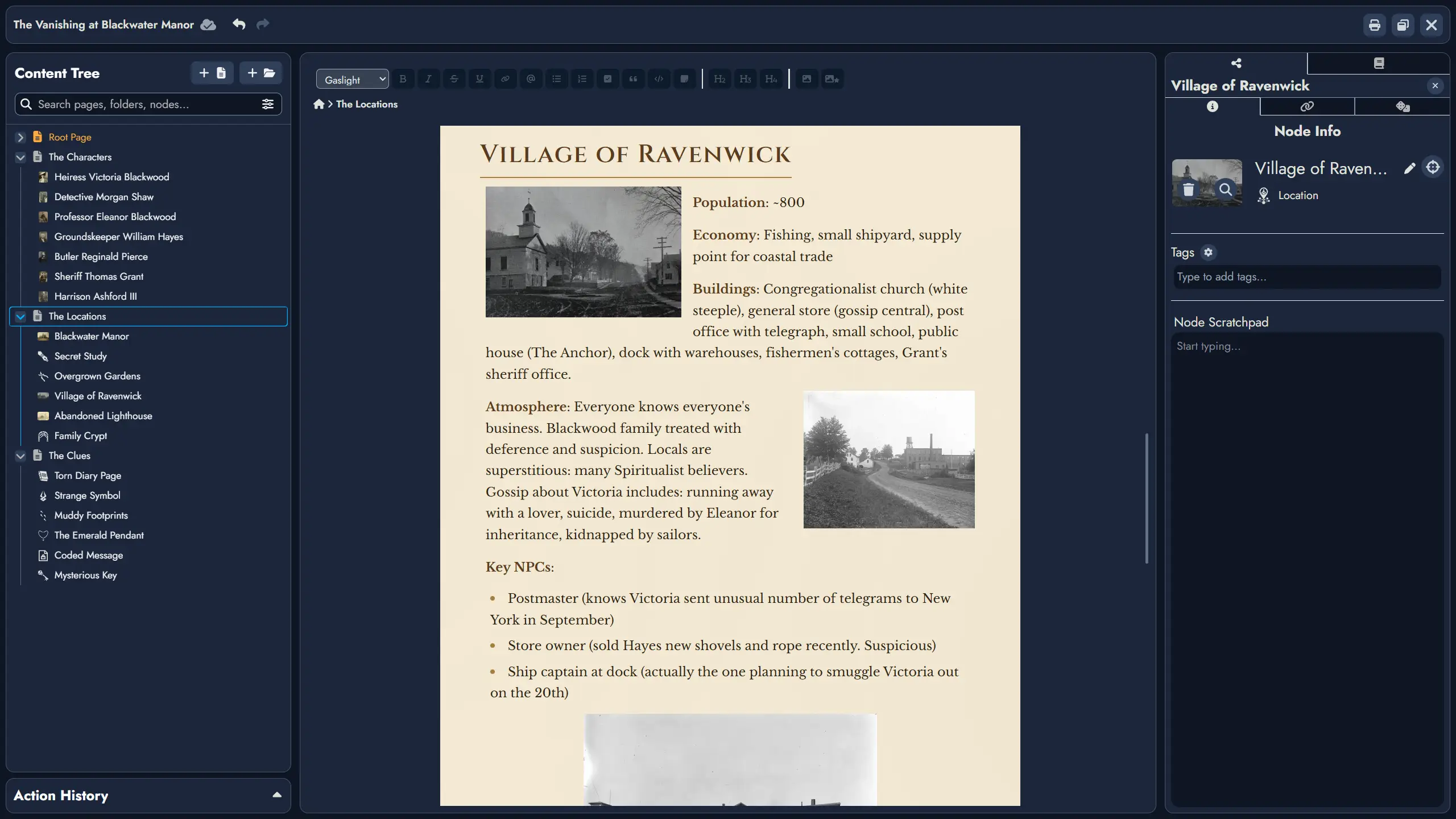Toggle bold formatting
This screenshot has width=1456, height=819.
pos(403,79)
